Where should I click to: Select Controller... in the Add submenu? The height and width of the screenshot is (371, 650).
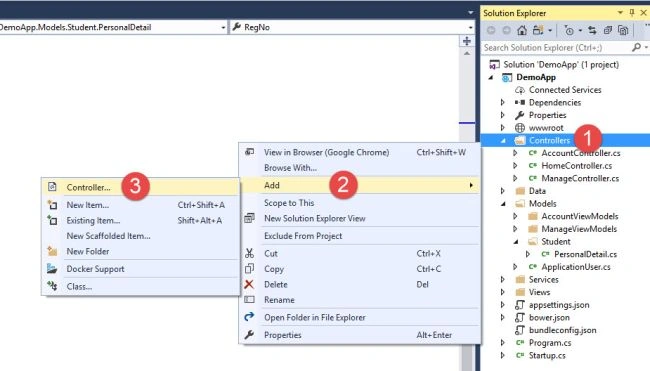[x=141, y=187]
